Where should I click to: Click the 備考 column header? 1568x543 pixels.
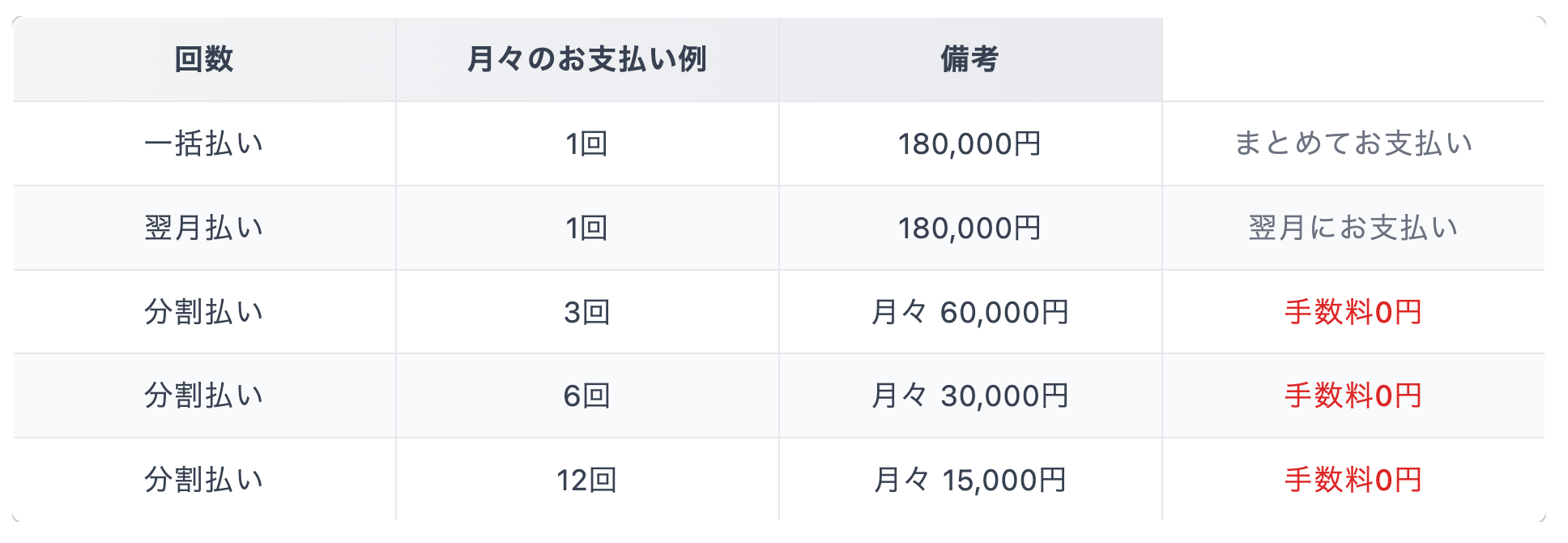click(x=969, y=59)
